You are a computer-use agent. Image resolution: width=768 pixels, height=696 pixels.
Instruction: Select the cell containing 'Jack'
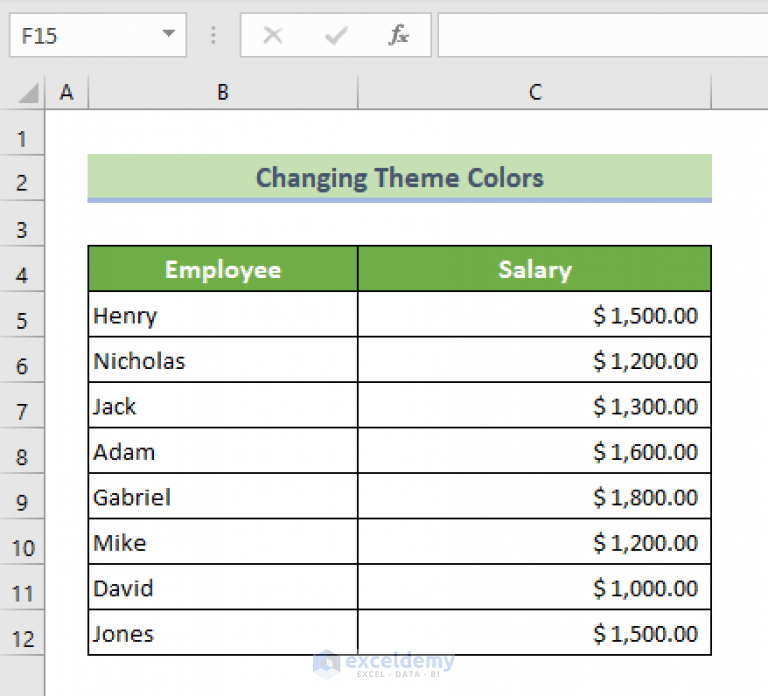[223, 406]
